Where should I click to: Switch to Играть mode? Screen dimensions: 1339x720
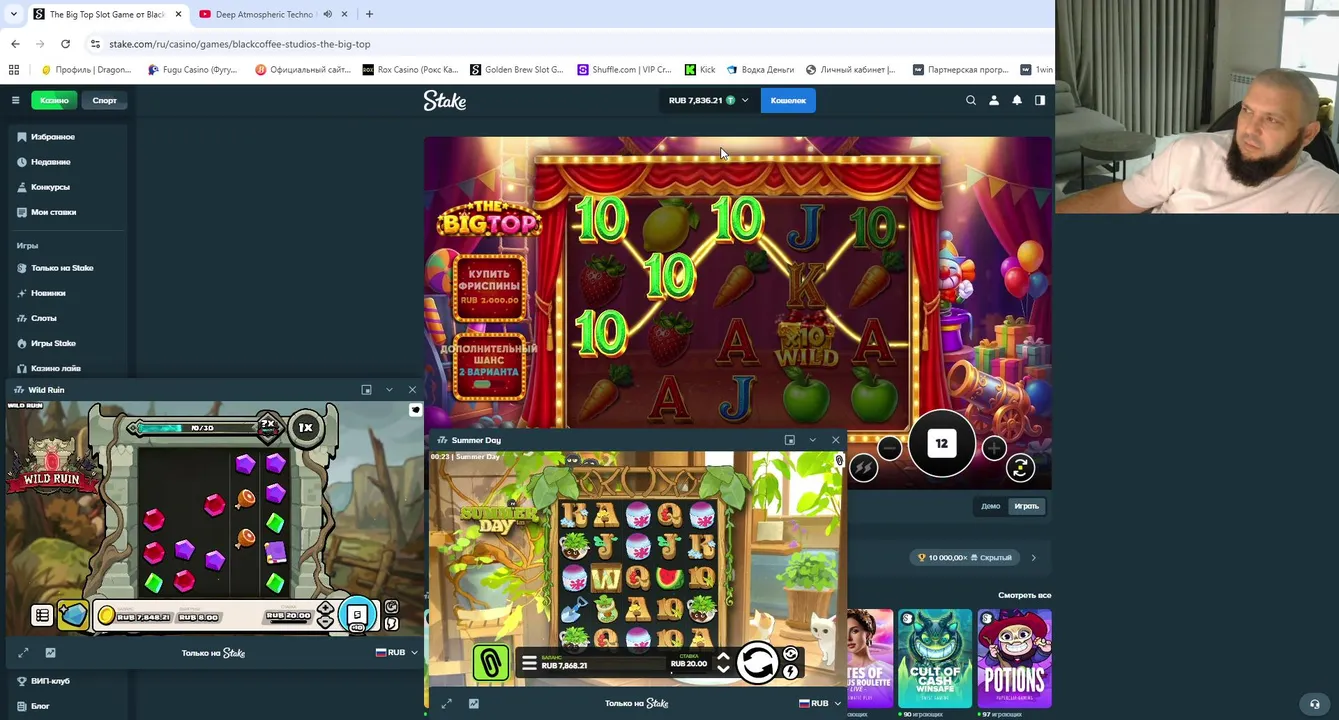click(1026, 506)
